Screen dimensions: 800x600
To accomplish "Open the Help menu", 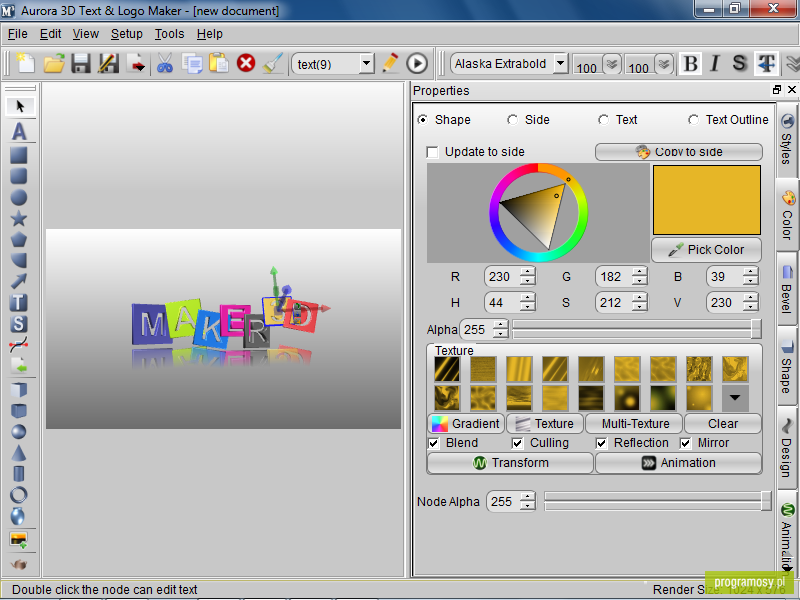I will click(x=210, y=34).
